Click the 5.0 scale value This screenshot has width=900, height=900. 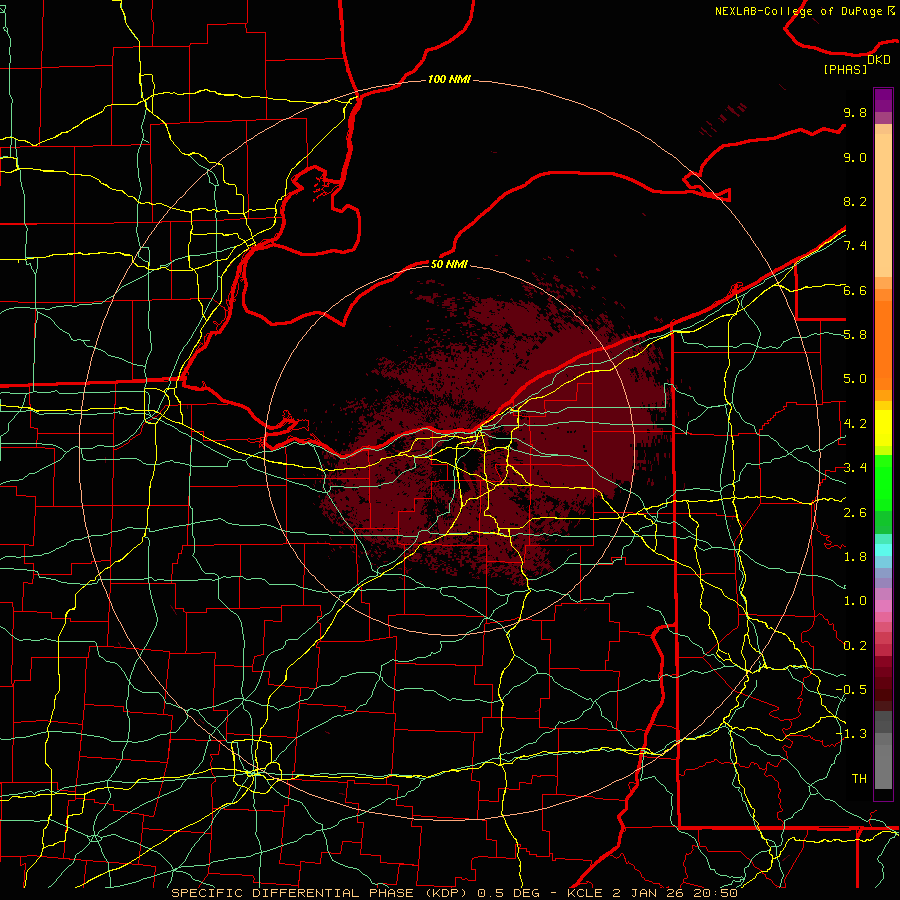[x=855, y=379]
